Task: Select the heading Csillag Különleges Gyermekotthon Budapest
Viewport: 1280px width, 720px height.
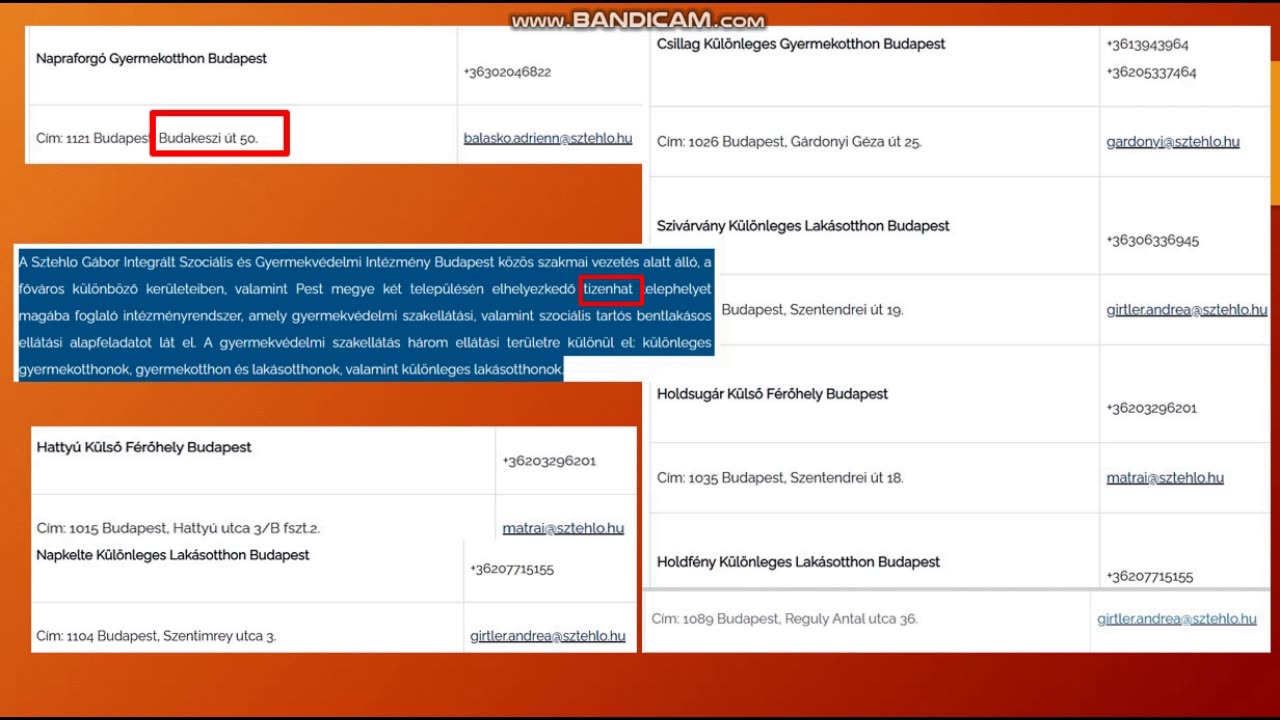Action: coord(801,44)
